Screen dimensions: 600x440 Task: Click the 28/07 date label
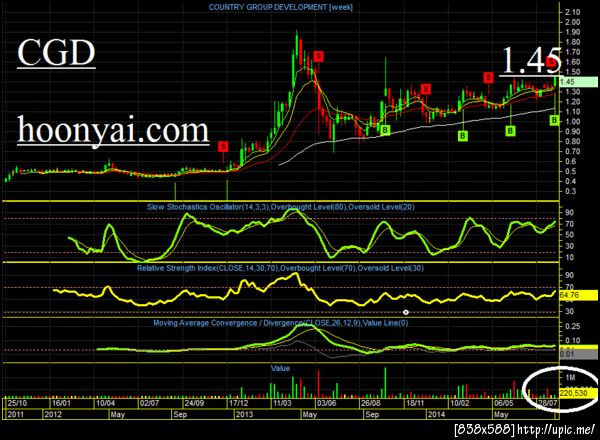click(x=548, y=403)
